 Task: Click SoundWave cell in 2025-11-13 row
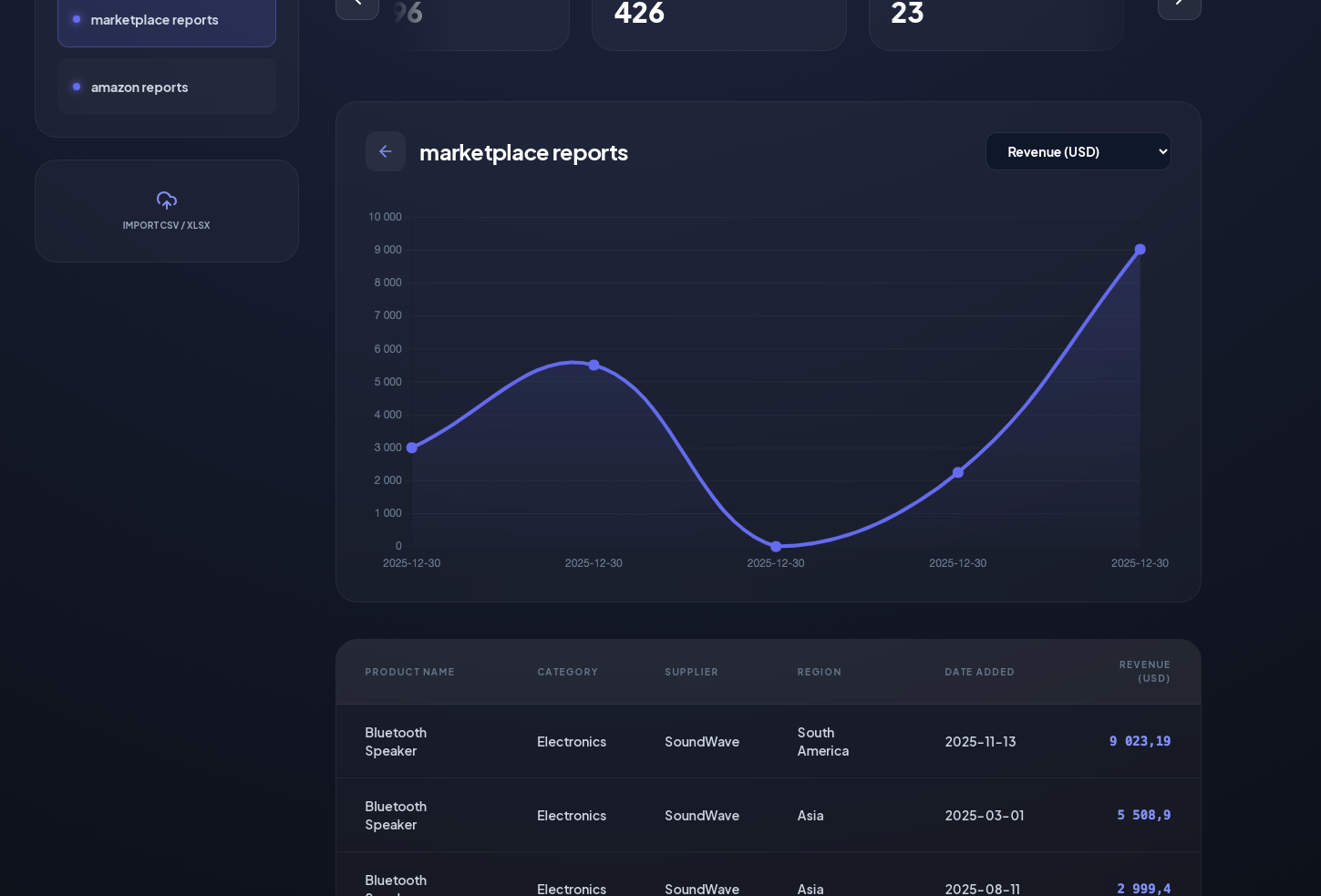(x=702, y=742)
